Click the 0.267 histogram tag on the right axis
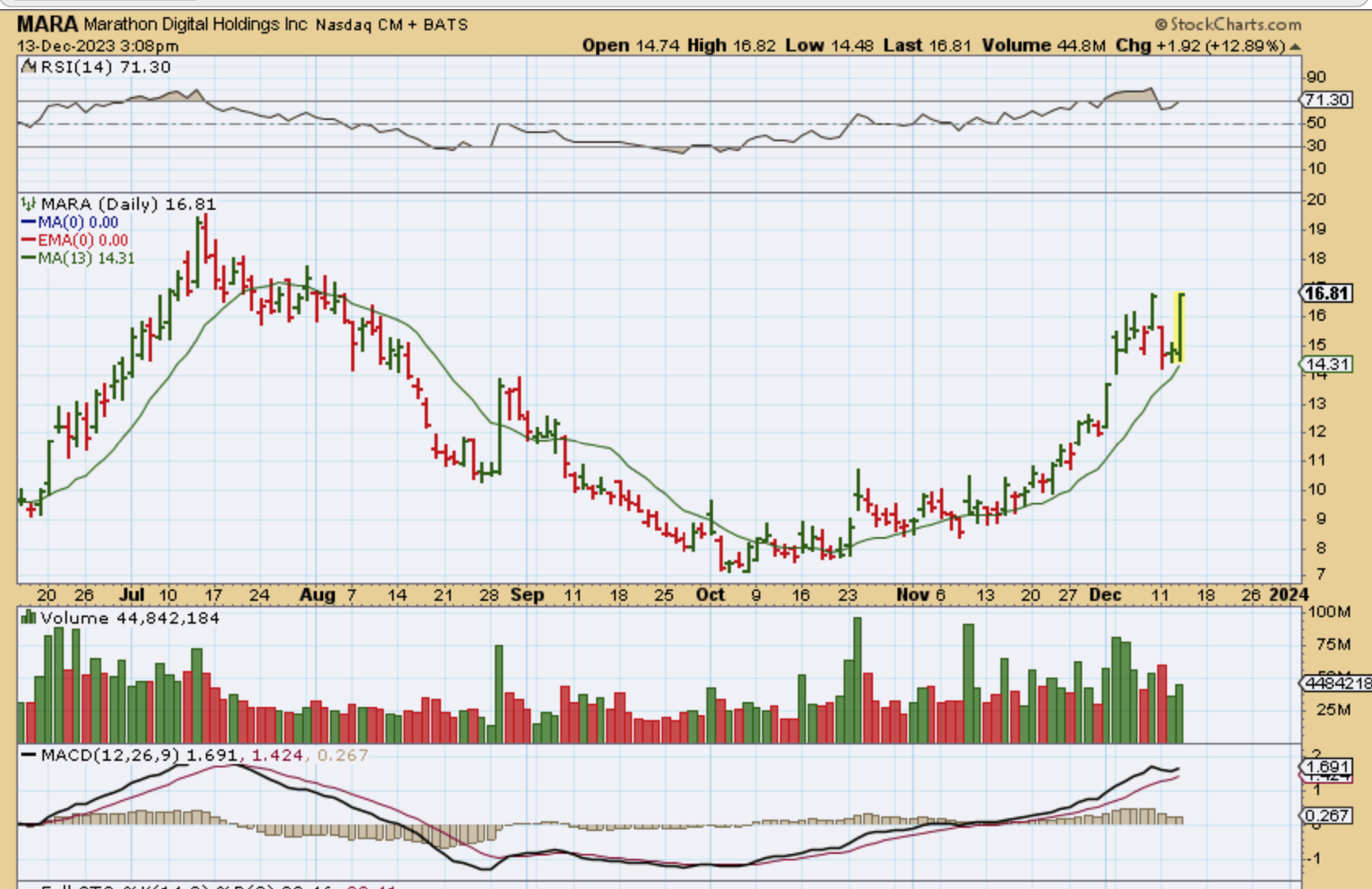The image size is (1372, 889). click(x=1328, y=816)
